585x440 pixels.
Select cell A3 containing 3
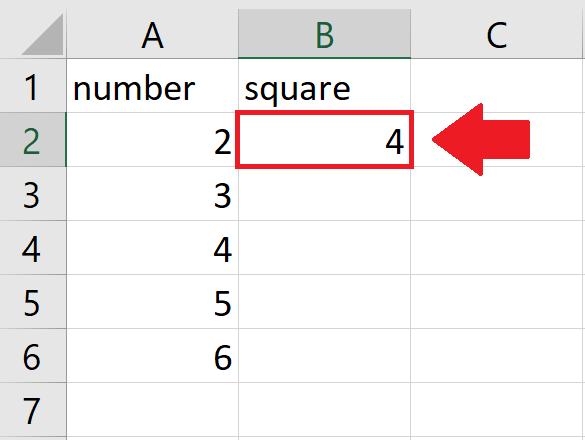(153, 194)
